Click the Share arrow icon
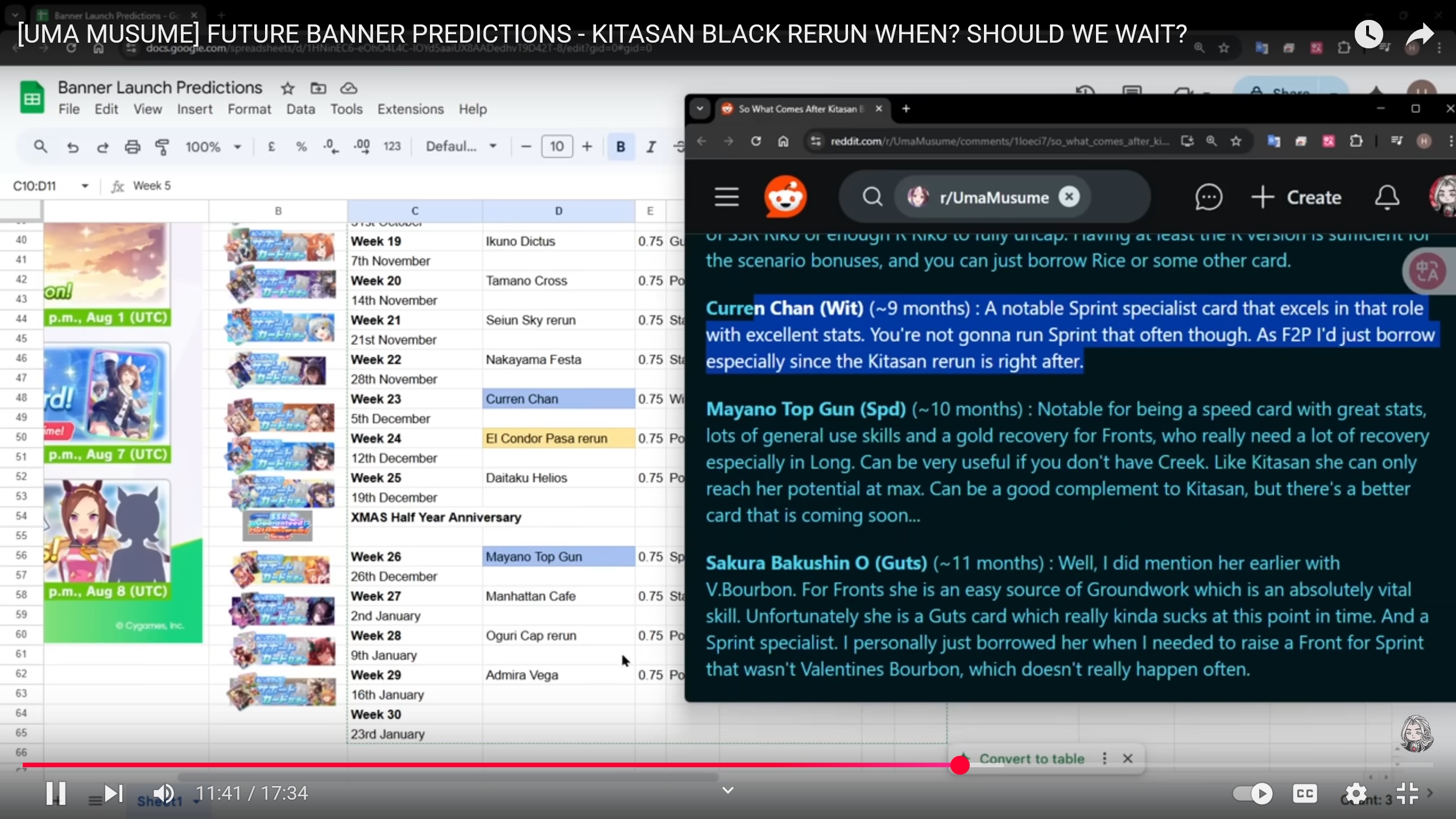 coord(1420,34)
